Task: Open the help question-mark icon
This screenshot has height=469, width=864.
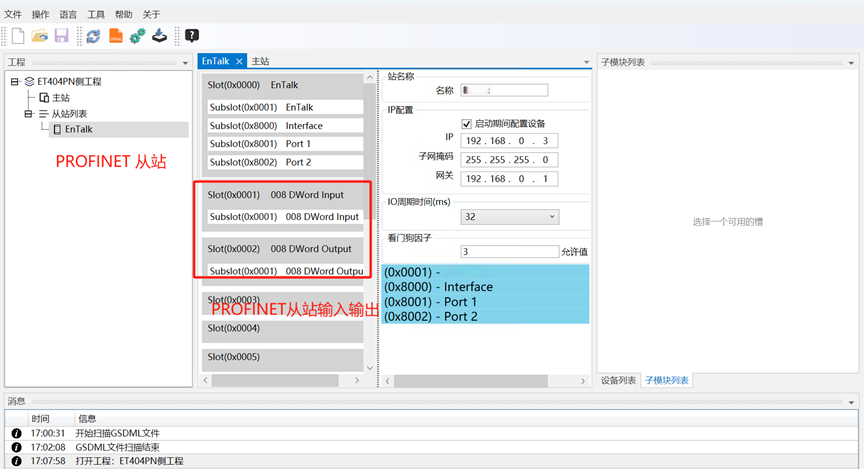Action: click(x=192, y=36)
